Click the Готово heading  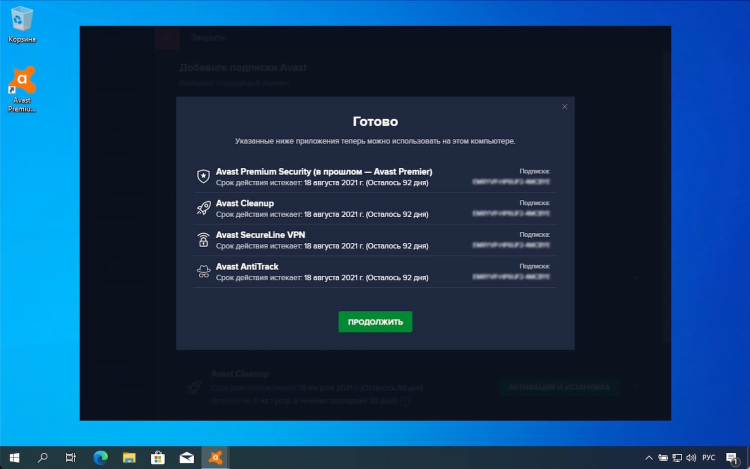375,121
